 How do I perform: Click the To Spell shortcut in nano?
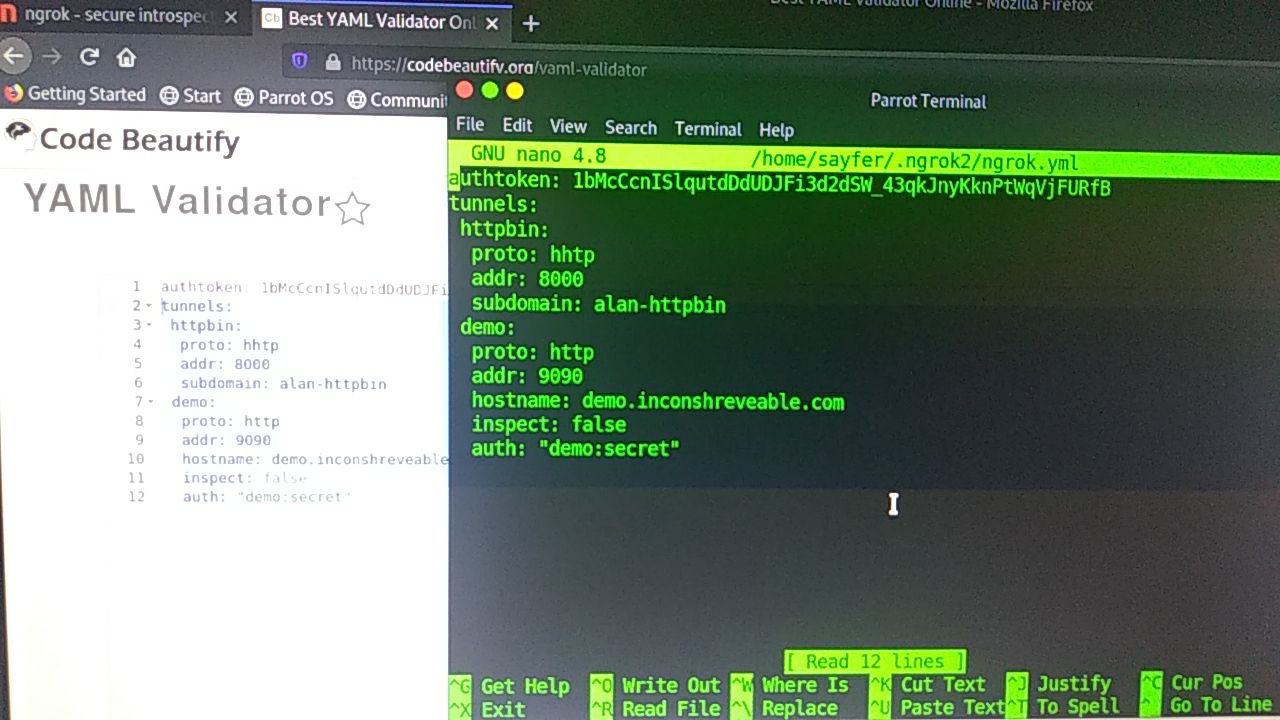pyautogui.click(x=1063, y=706)
